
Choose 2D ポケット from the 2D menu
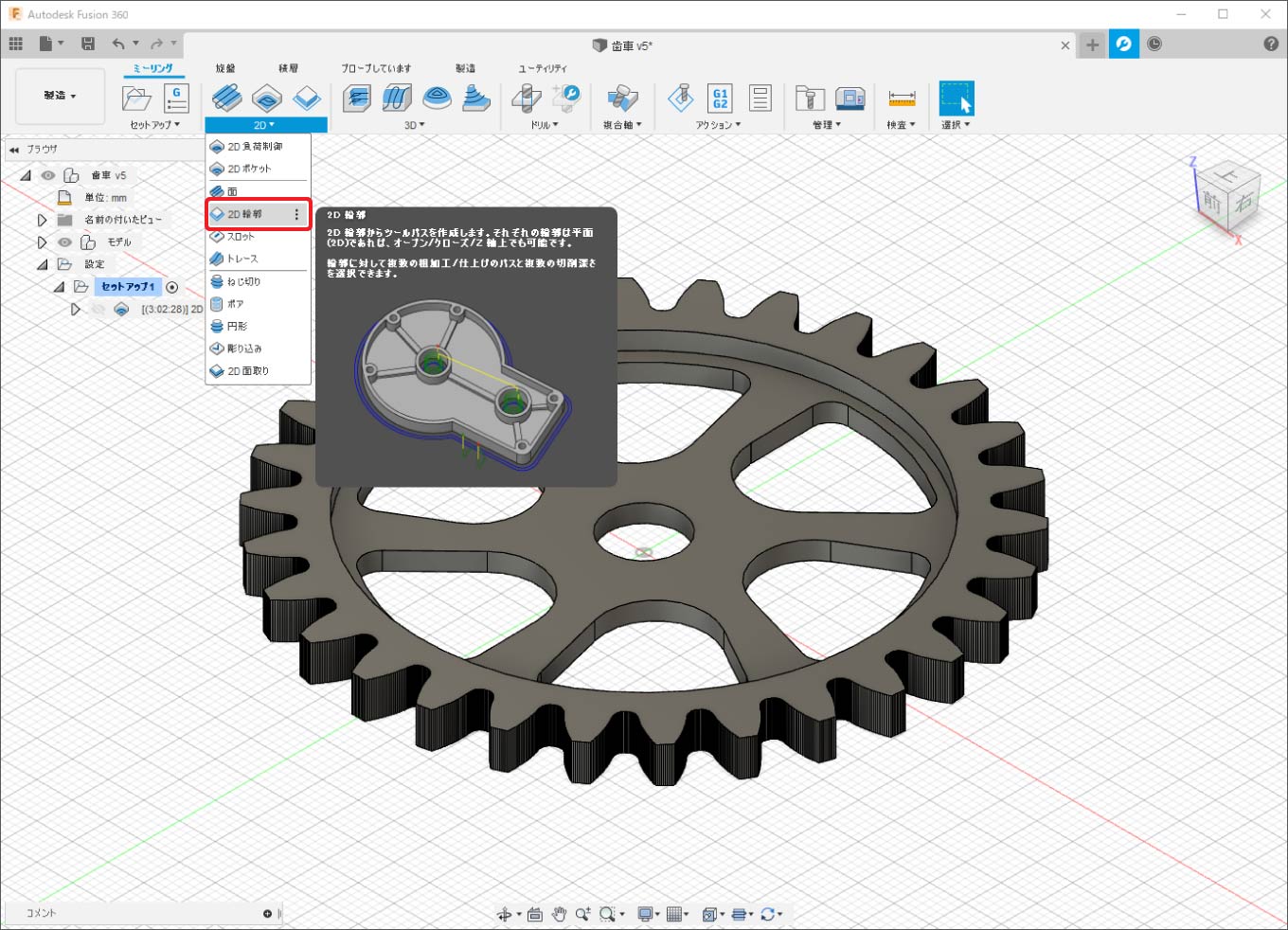(249, 169)
